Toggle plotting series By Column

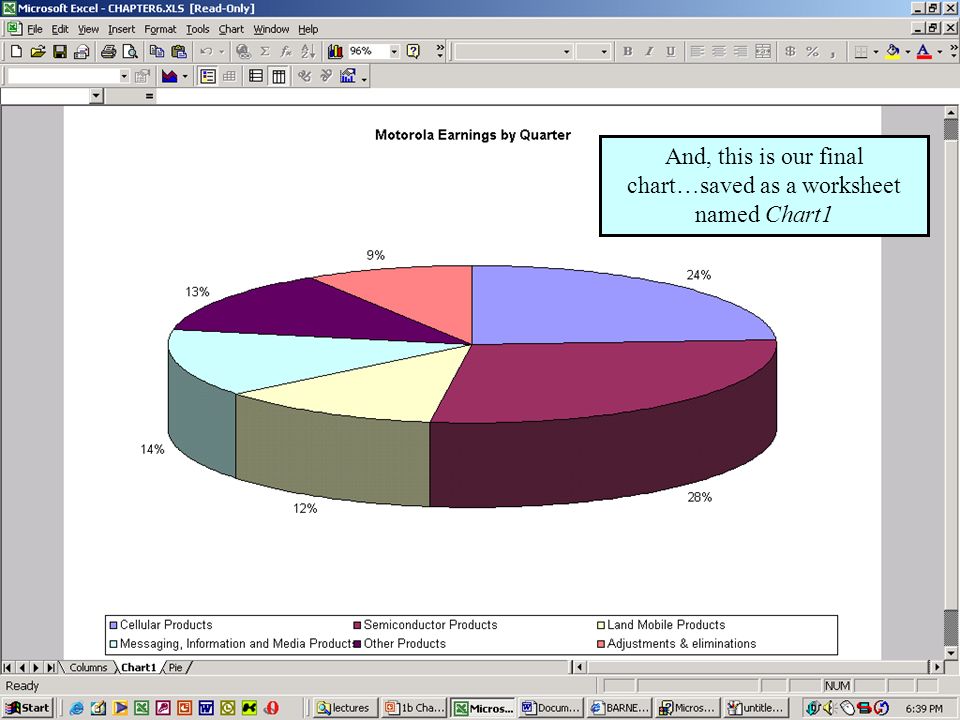pyautogui.click(x=279, y=77)
